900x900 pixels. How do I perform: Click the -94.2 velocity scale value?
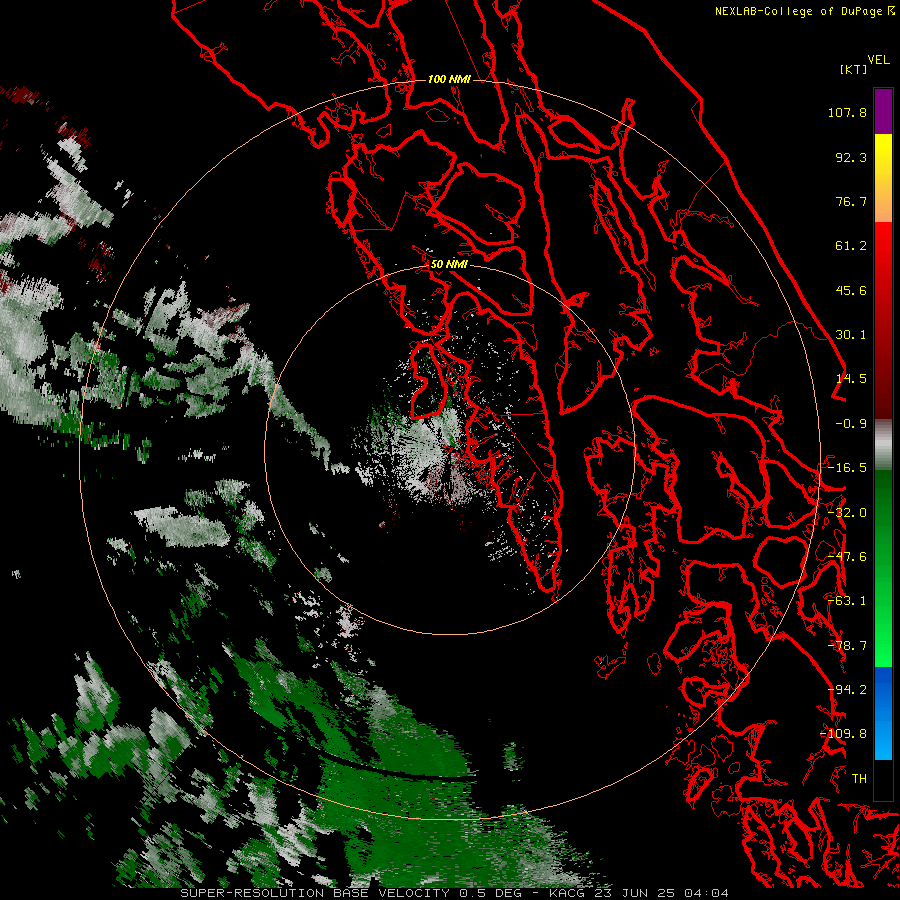tap(847, 690)
